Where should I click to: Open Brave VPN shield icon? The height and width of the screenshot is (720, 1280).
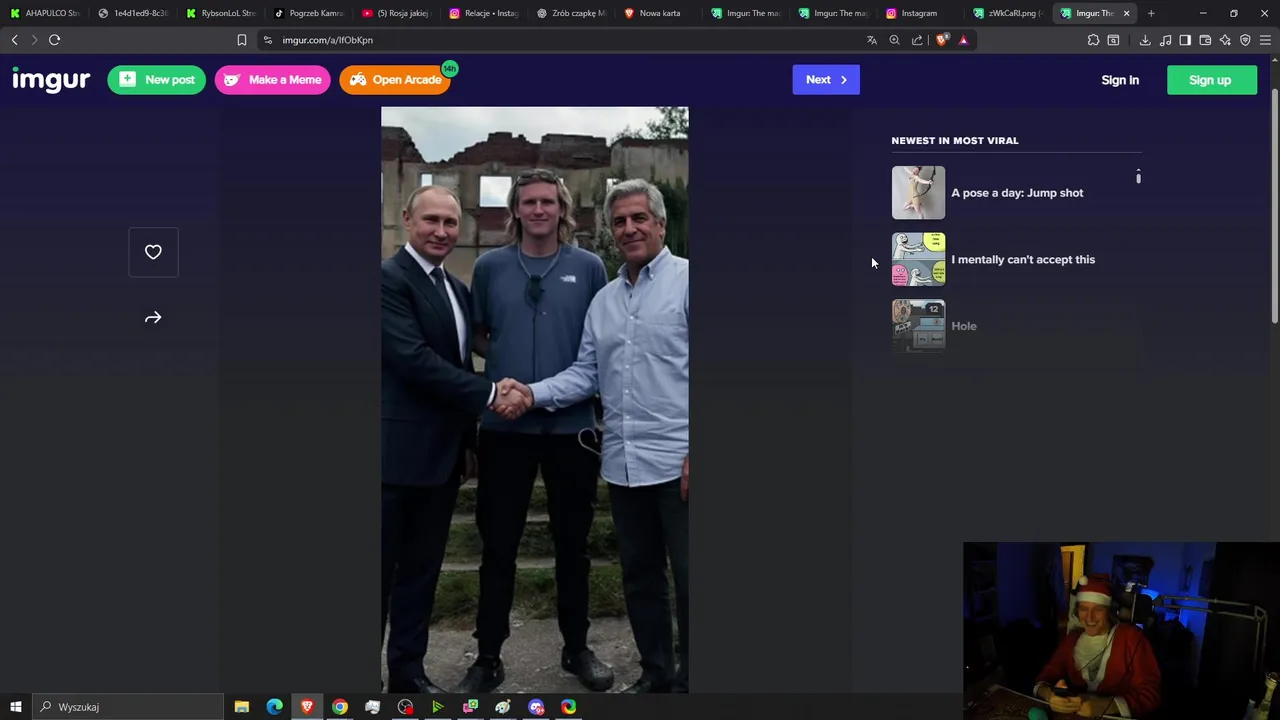pos(1245,40)
